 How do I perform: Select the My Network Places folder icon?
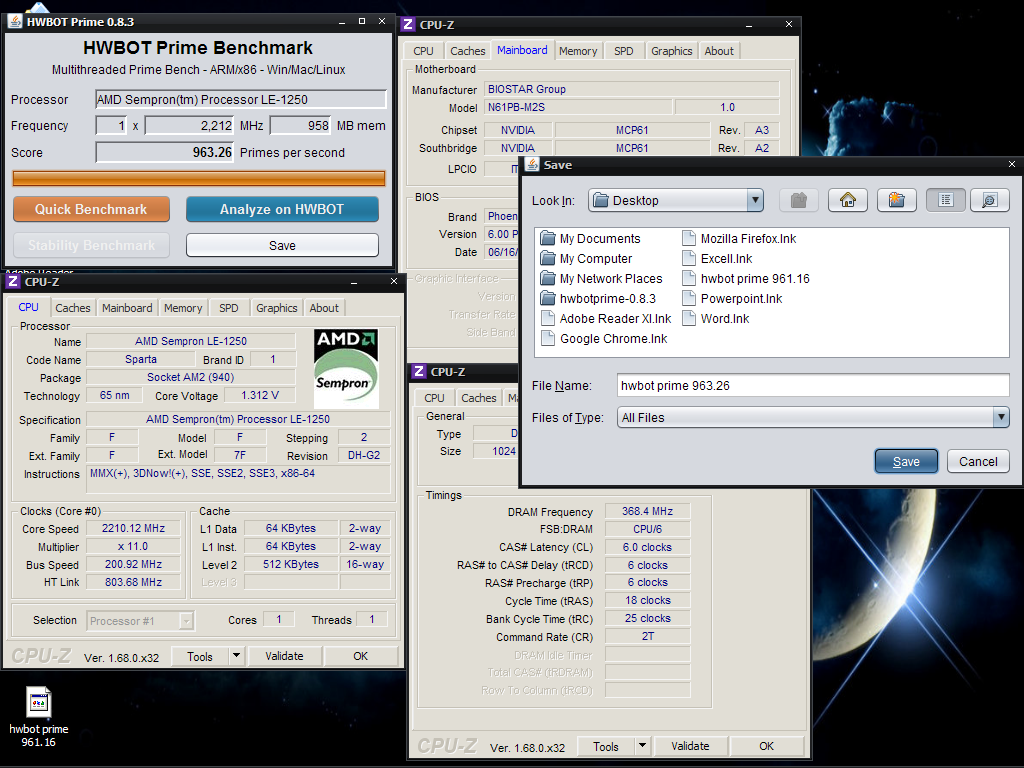(548, 278)
